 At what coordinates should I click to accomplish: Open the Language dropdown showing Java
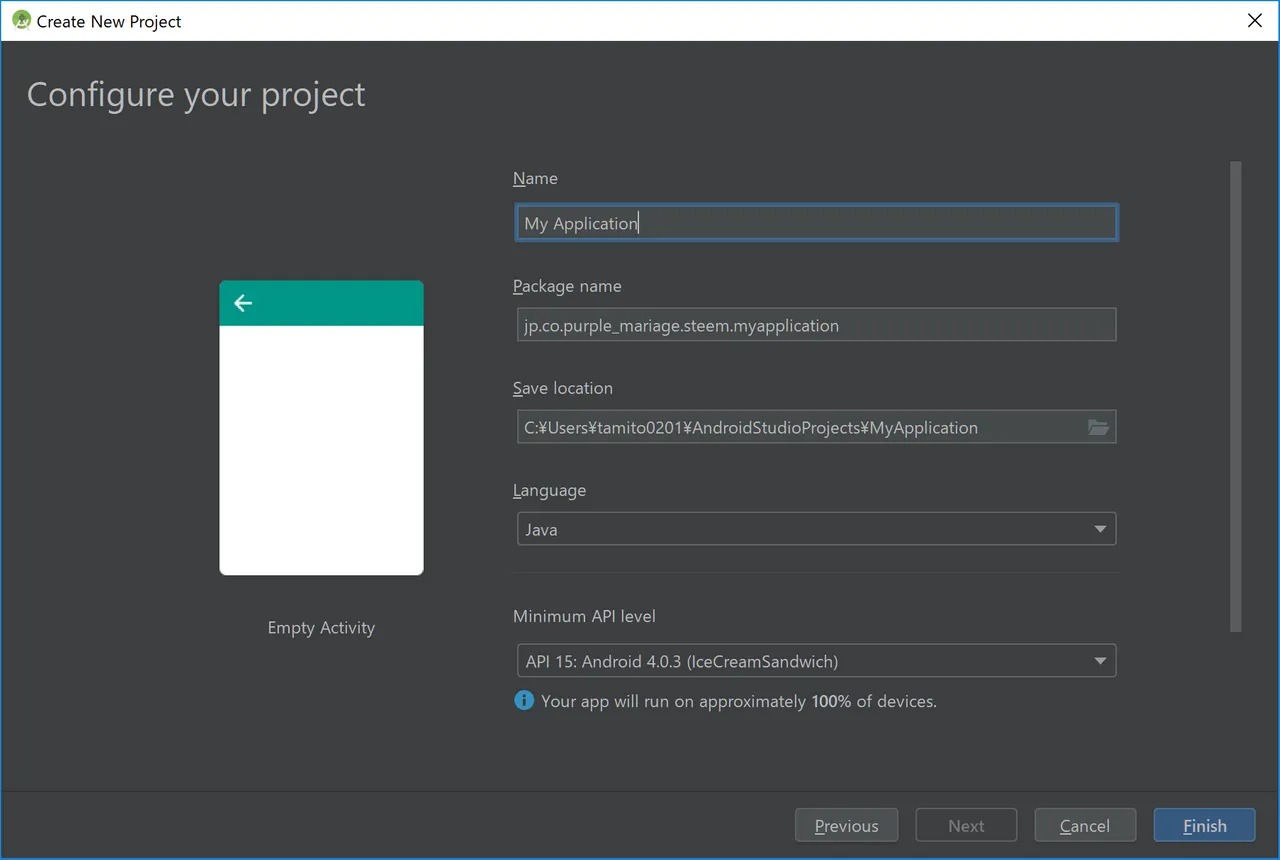(816, 529)
